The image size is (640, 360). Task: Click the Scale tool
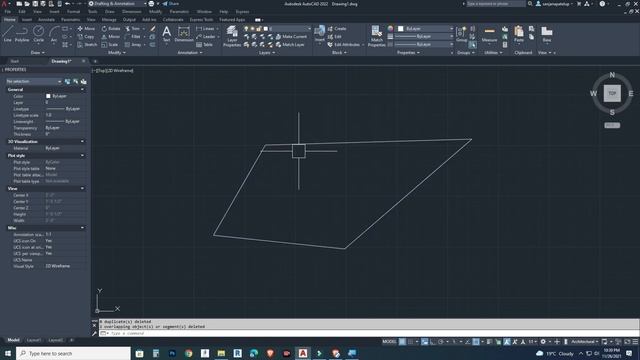[x=110, y=44]
